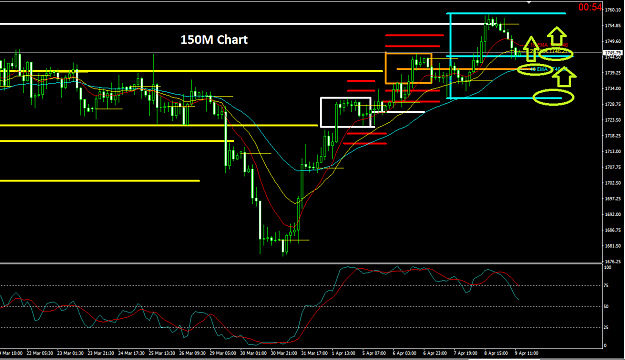Click the red 00:54 candle countdown timer
The height and width of the screenshot is (360, 625).
[590, 7]
